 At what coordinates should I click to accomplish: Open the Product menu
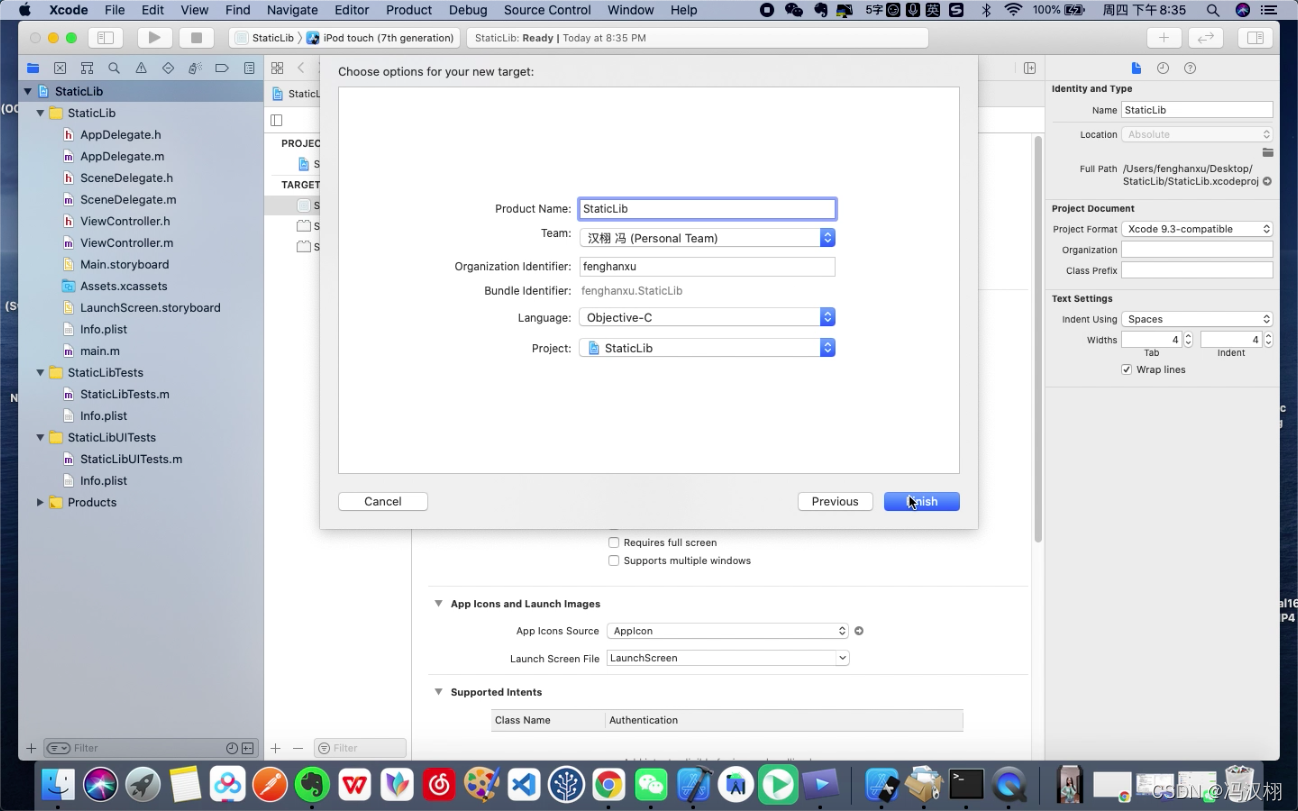pyautogui.click(x=409, y=10)
